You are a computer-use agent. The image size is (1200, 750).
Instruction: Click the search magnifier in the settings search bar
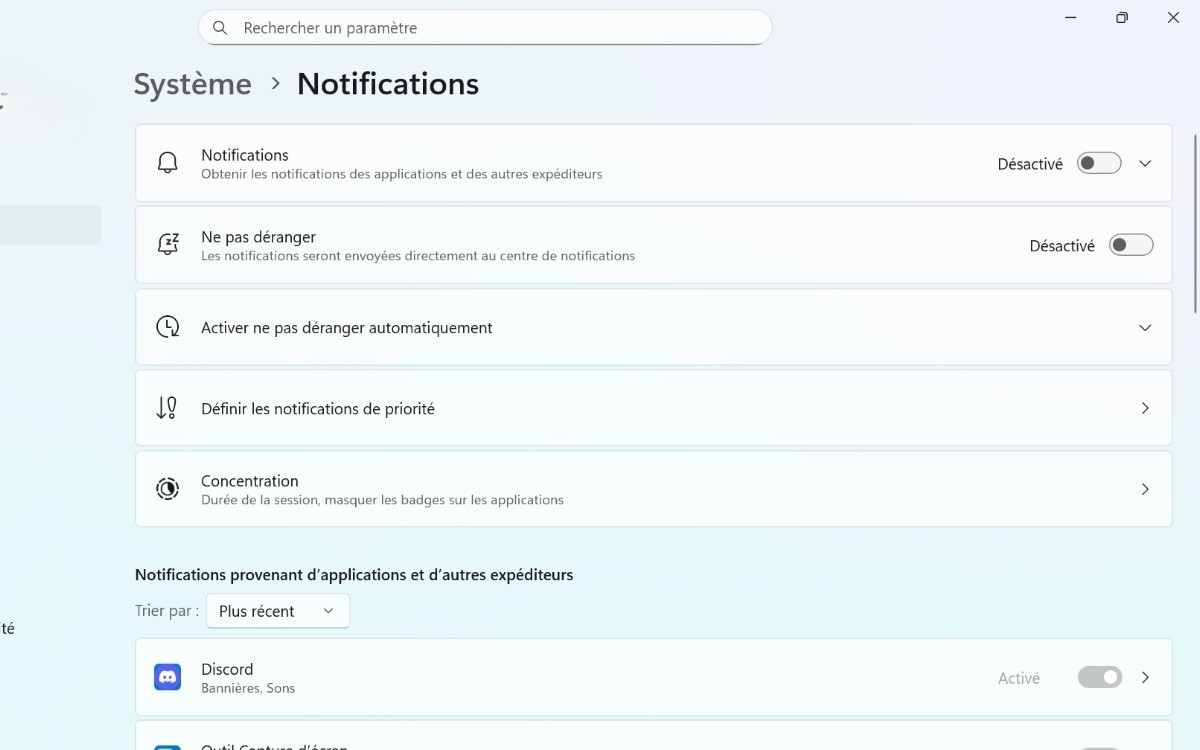(220, 27)
